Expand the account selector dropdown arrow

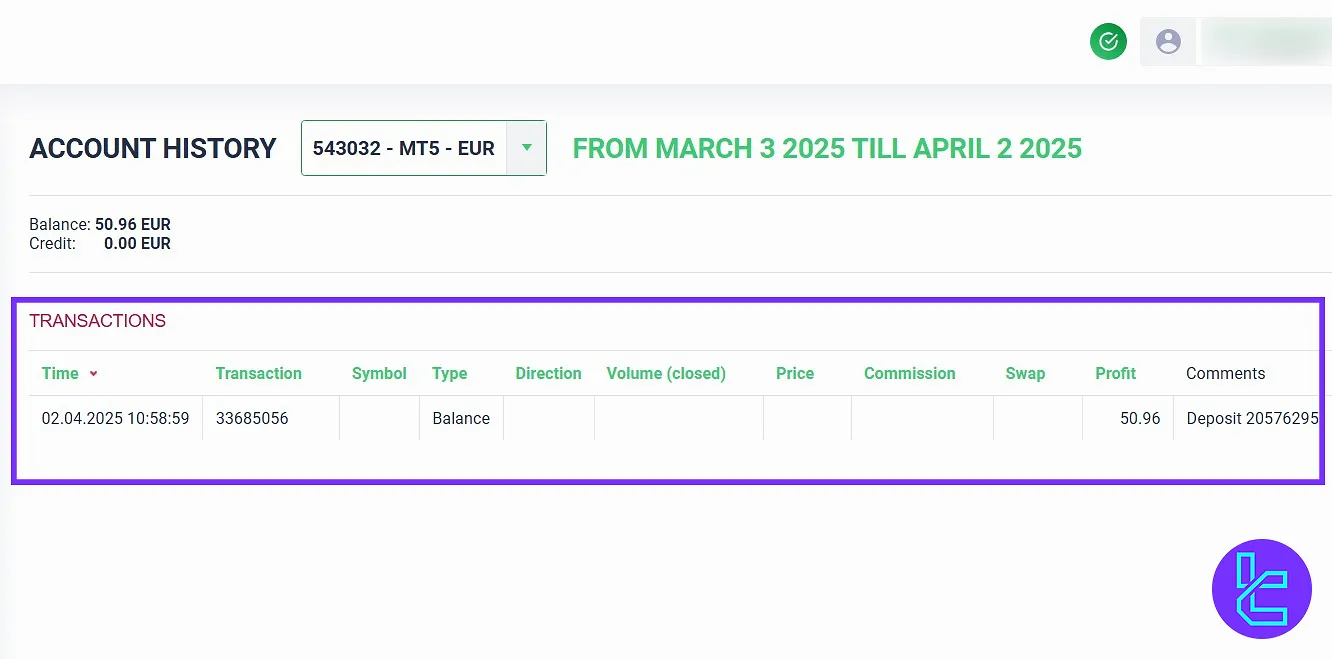(527, 148)
